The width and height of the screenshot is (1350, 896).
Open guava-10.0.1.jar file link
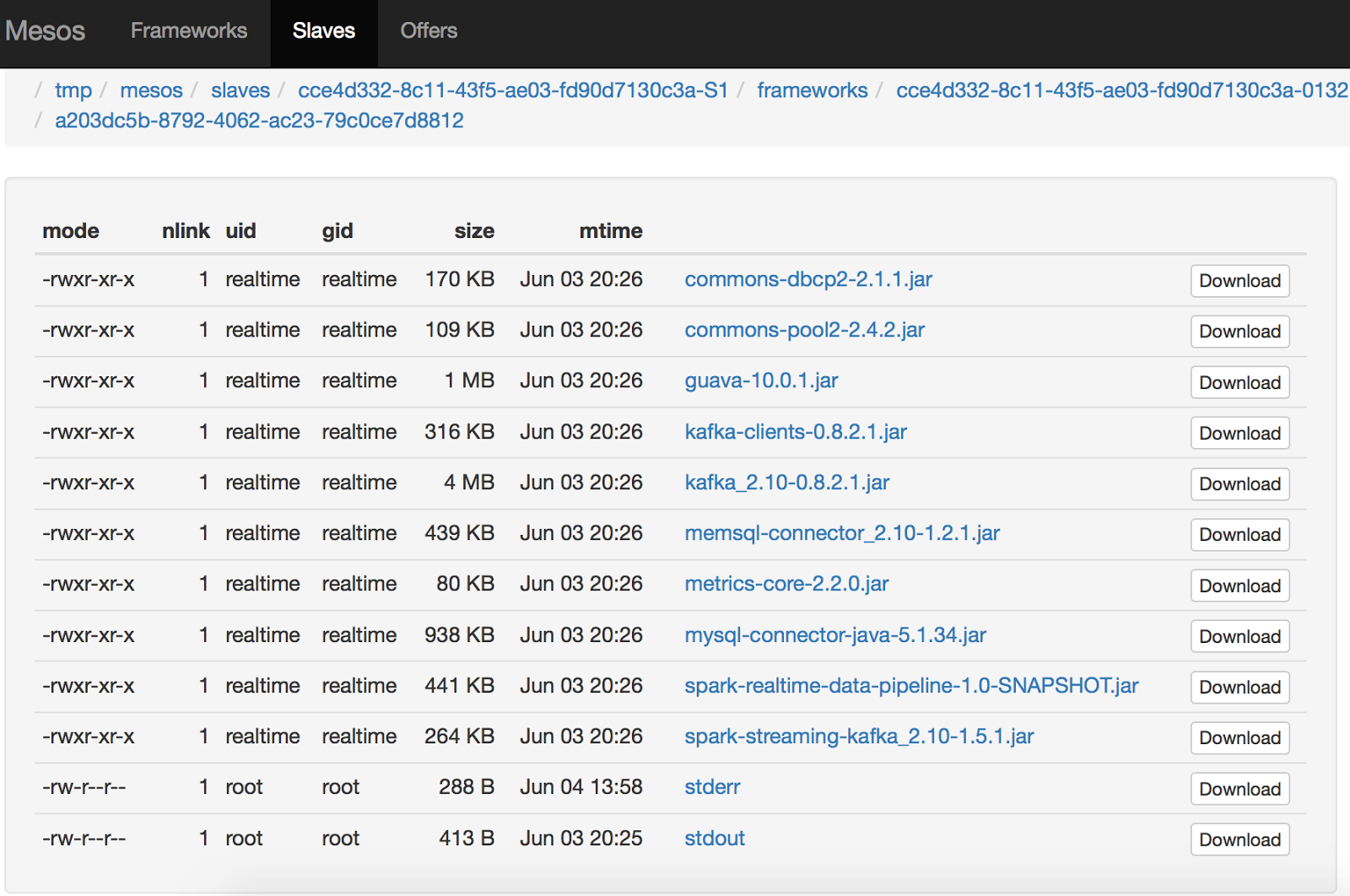click(760, 381)
